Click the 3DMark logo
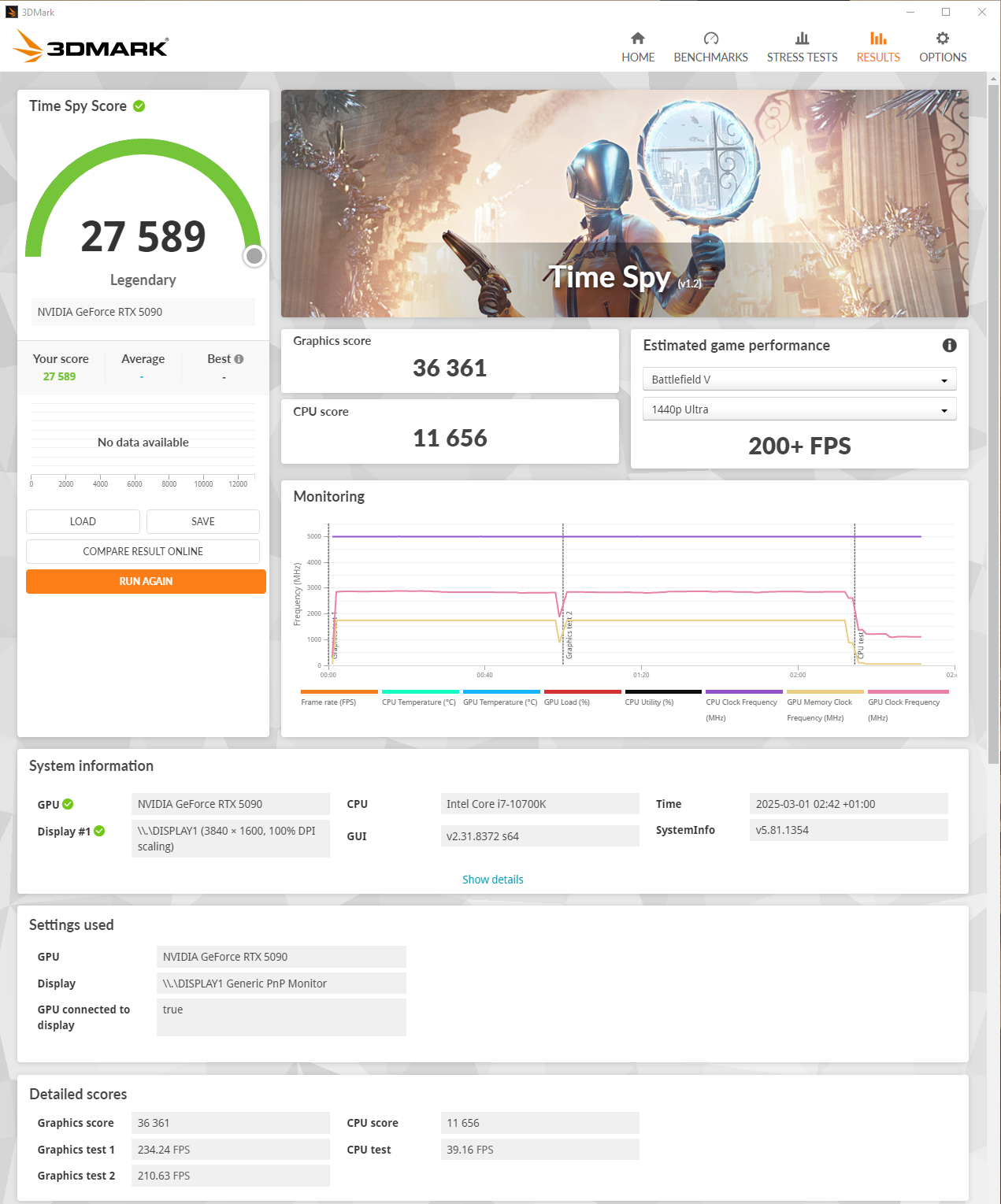The image size is (1001, 1204). point(91,47)
